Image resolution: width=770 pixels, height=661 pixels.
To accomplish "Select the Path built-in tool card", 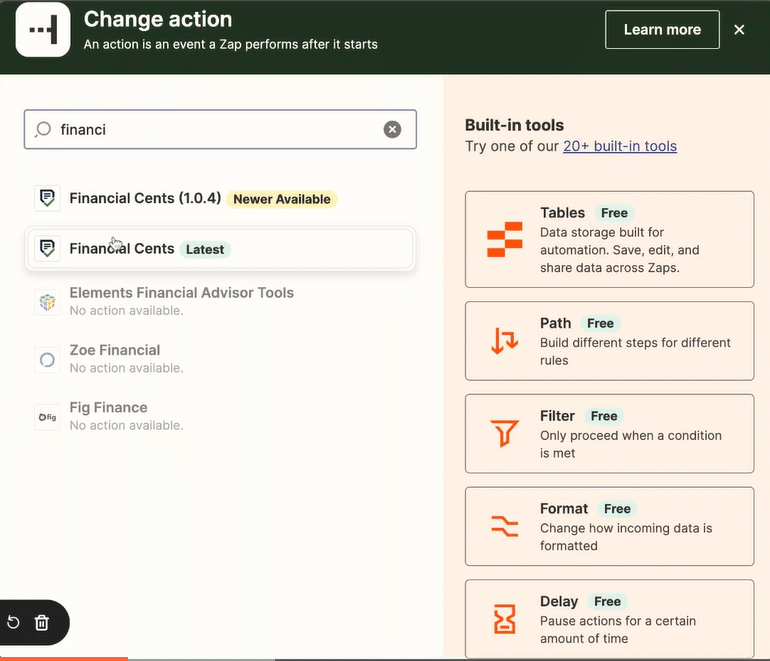I will (609, 341).
